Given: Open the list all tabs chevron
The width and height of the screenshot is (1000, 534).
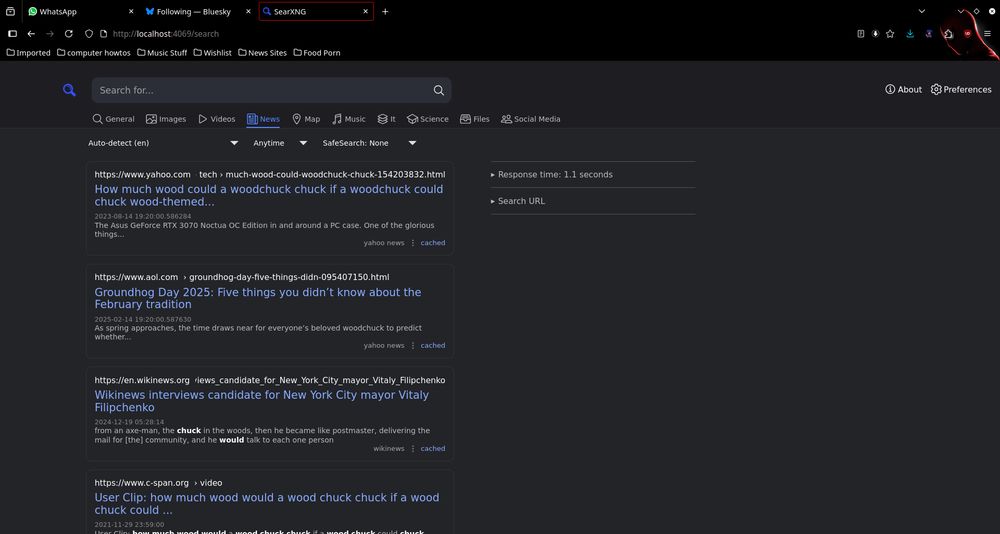Looking at the screenshot, I should [x=922, y=11].
